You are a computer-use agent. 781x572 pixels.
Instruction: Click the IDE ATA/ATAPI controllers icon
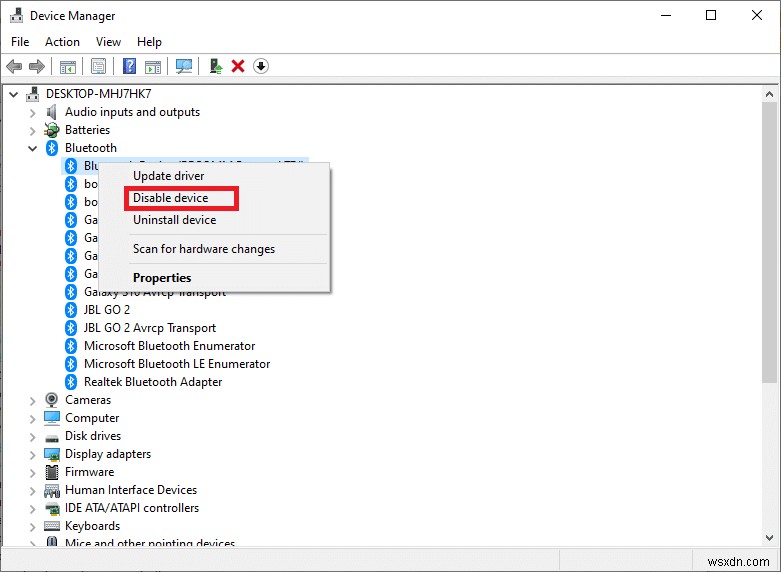(x=52, y=508)
